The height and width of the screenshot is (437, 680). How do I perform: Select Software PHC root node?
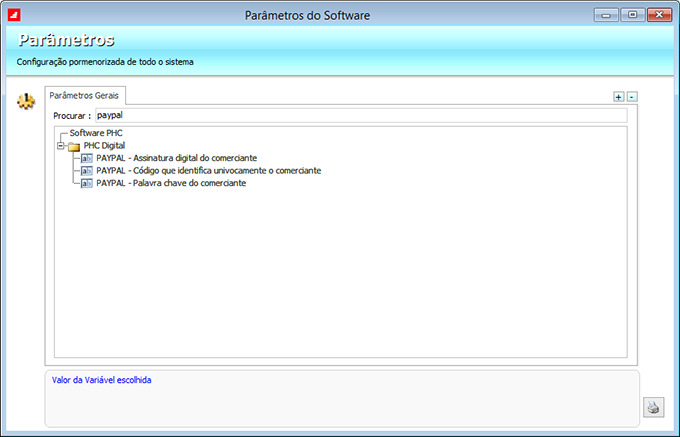(x=96, y=133)
